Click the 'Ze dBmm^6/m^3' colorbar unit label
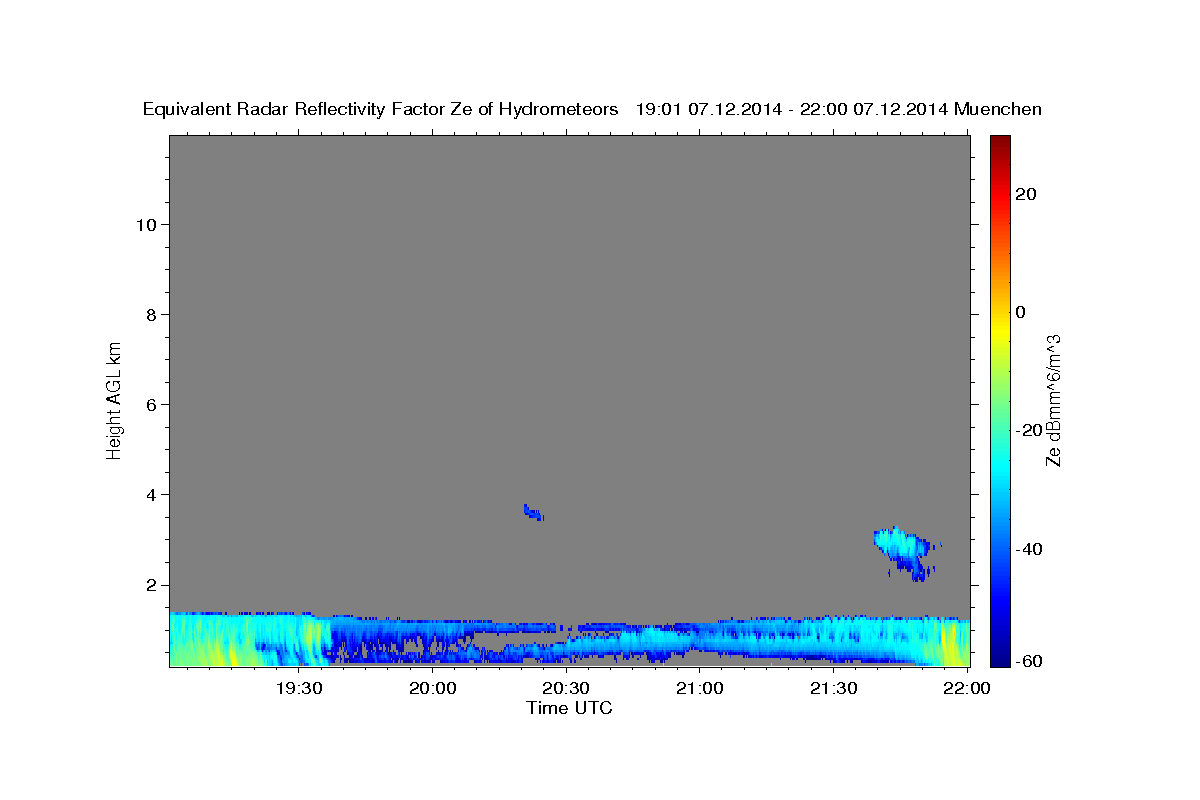The height and width of the screenshot is (800, 1200). pos(1053,400)
